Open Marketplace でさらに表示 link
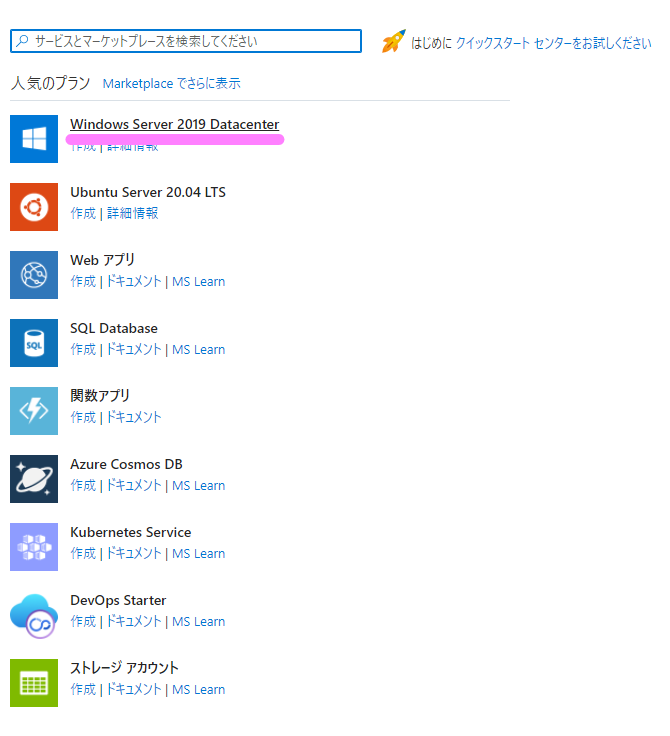 (x=171, y=84)
